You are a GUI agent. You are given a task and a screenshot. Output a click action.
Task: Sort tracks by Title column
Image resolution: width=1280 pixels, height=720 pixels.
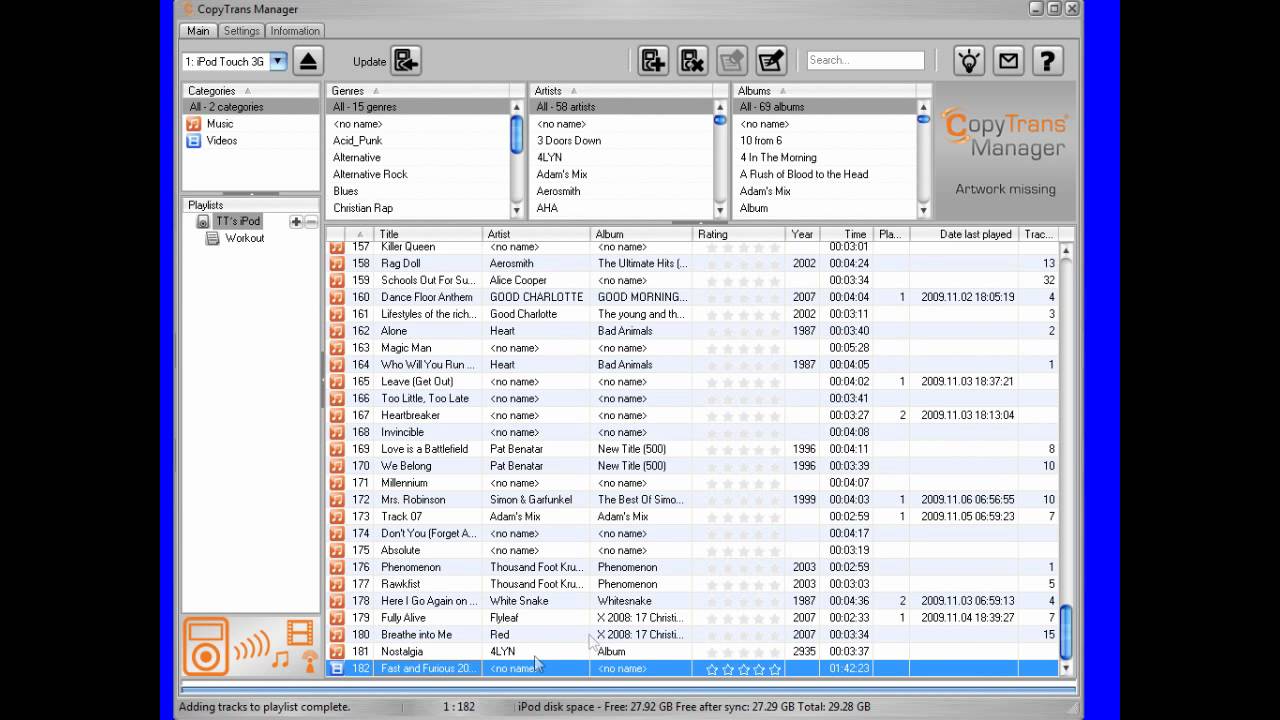tap(429, 234)
